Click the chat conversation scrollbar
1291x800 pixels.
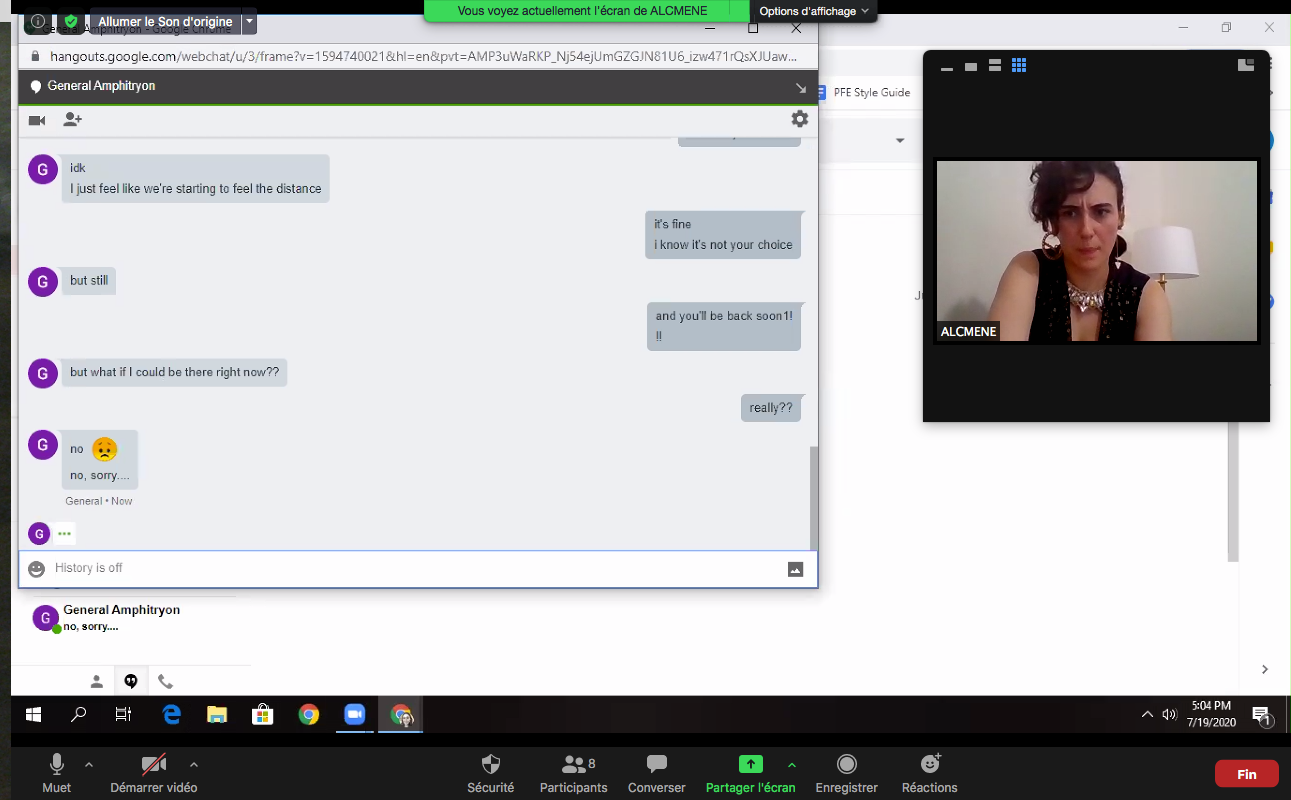coord(813,495)
